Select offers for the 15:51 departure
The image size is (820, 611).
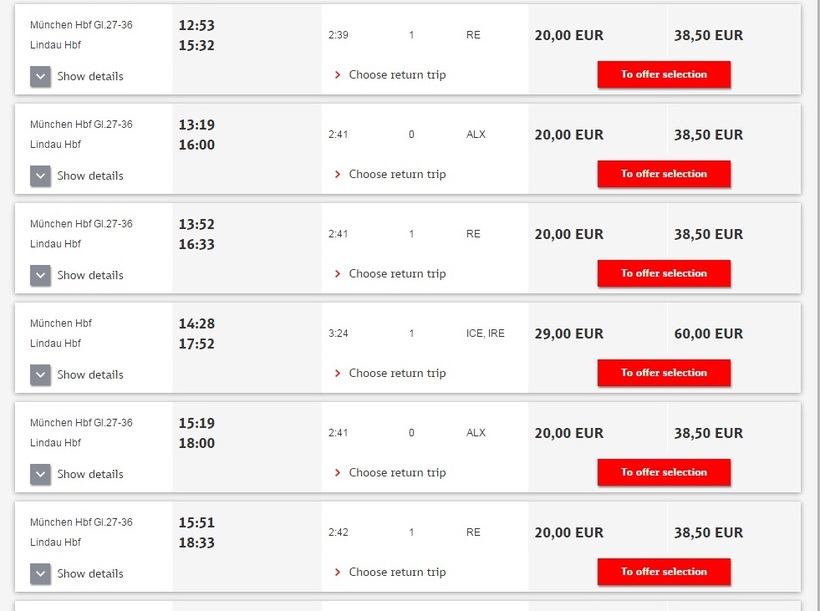coord(664,572)
